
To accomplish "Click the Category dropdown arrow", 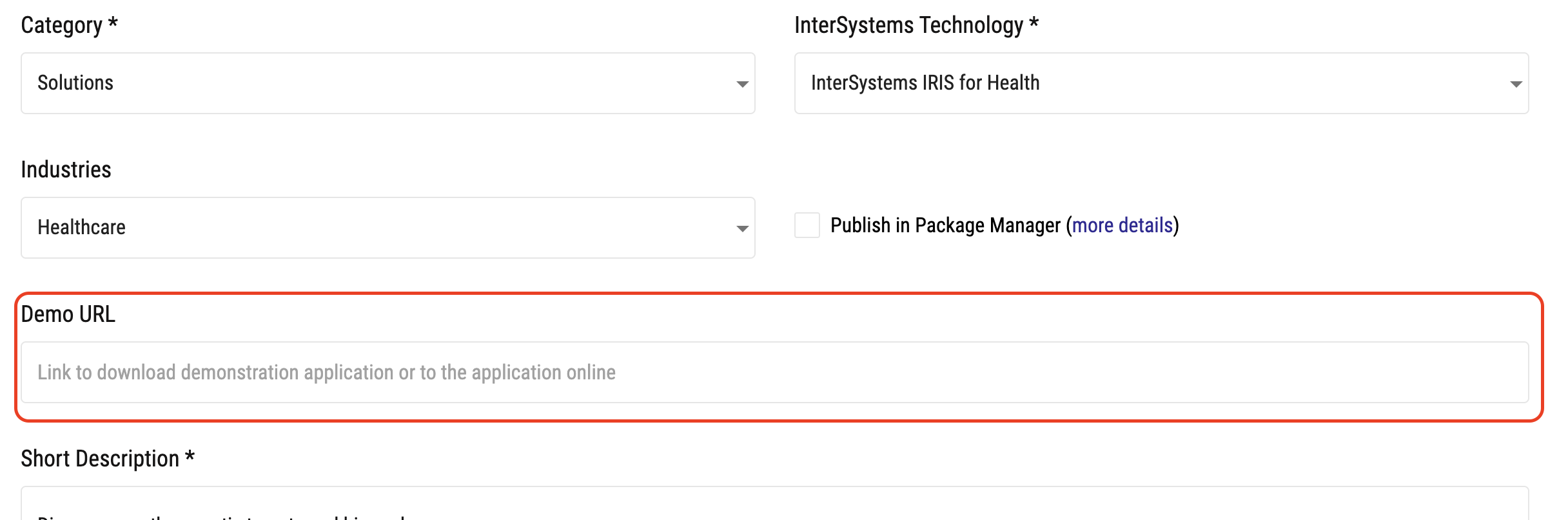I will 742,84.
